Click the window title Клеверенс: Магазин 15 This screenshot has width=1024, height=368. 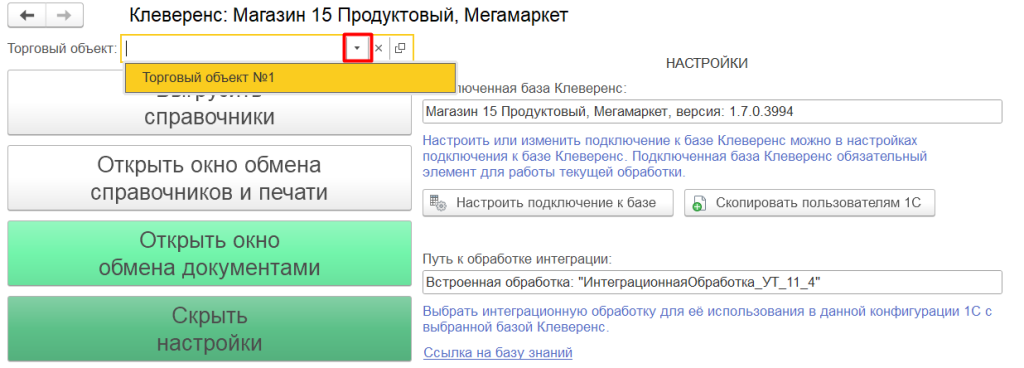point(349,16)
